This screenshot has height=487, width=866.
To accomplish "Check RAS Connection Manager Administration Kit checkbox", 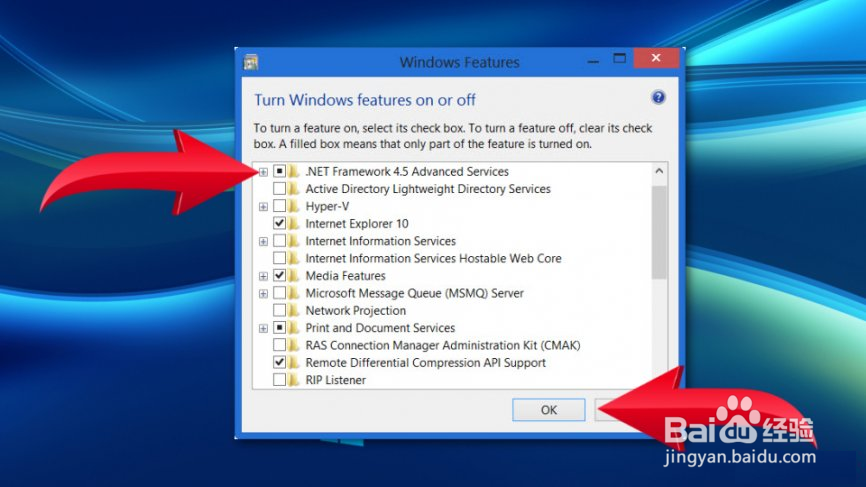I will (x=279, y=345).
